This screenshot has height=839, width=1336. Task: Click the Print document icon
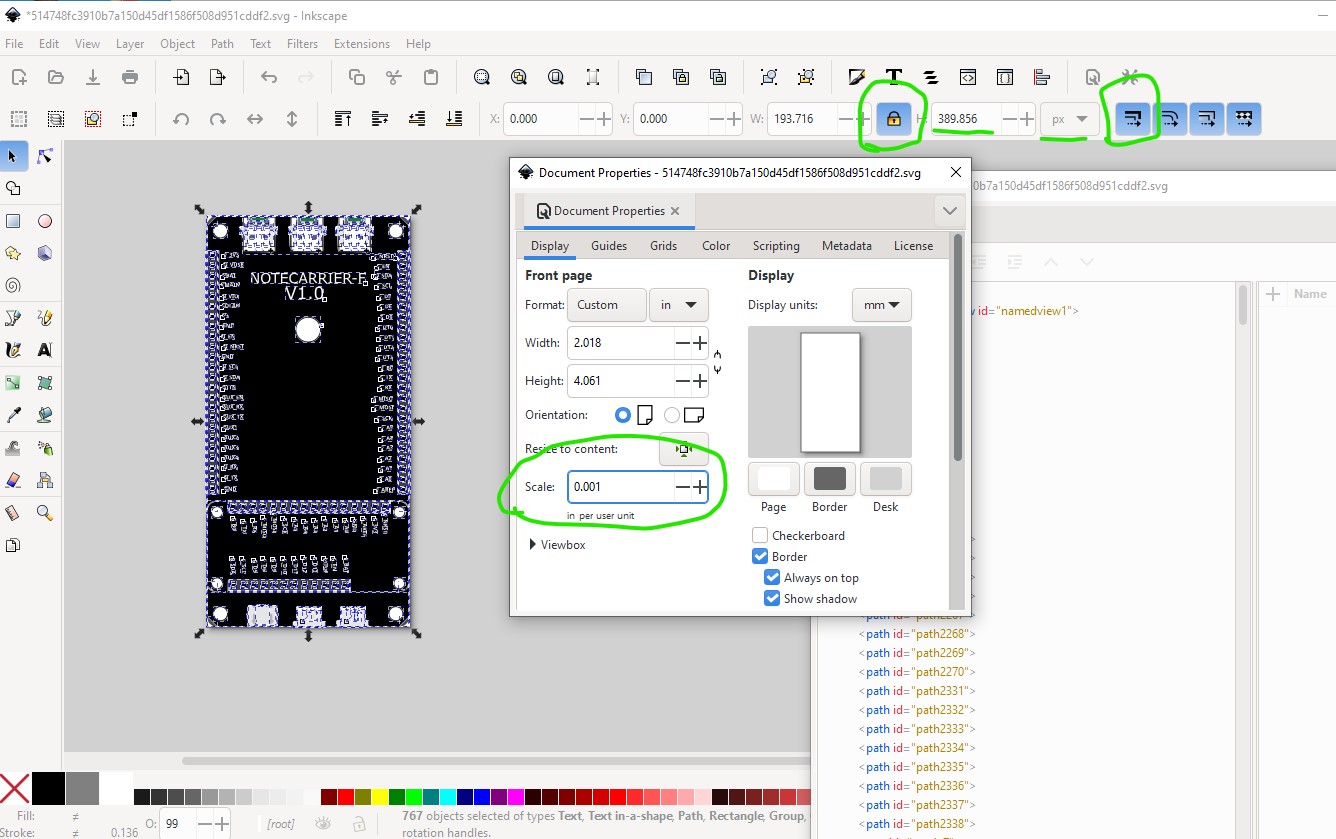130,77
